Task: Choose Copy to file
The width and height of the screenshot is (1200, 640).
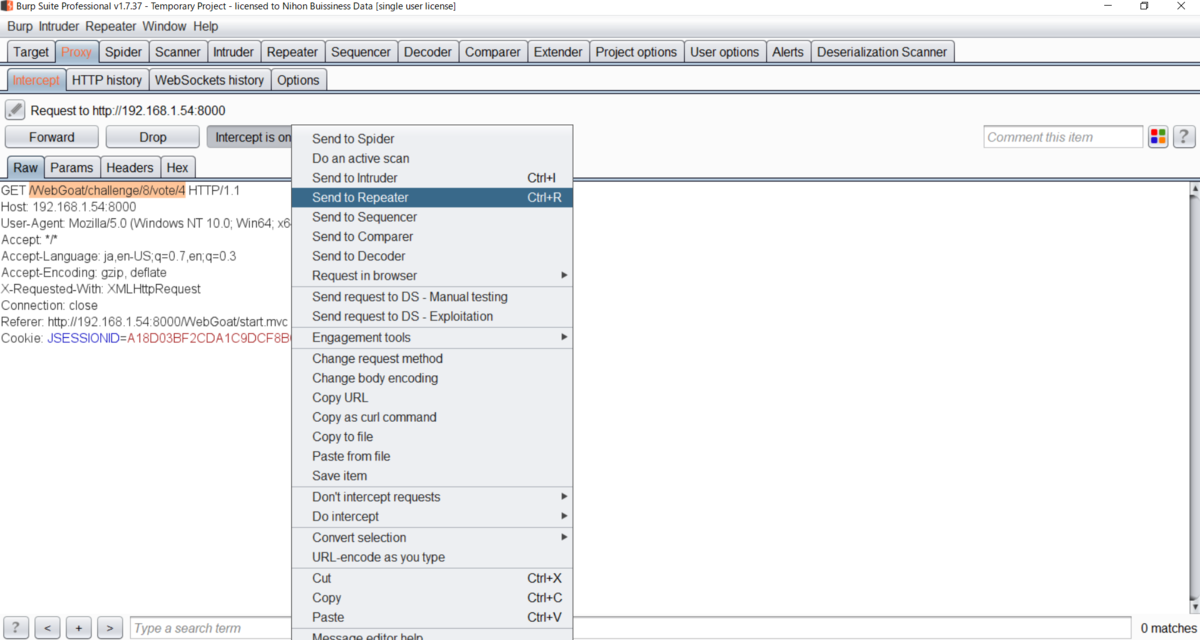Action: coord(432,437)
